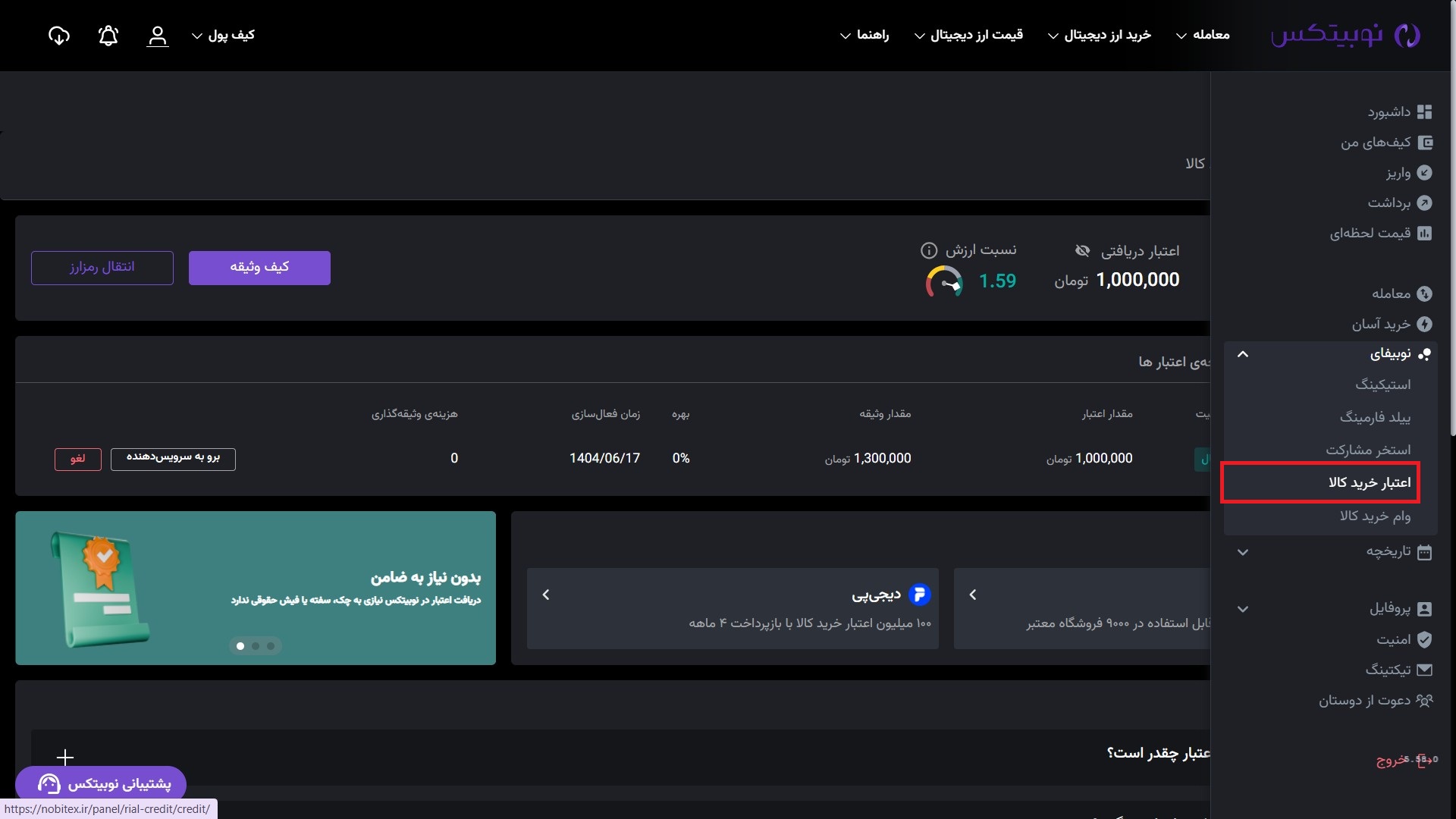The height and width of the screenshot is (819, 1456).
Task: Select the first banner carousel dot
Action: (240, 646)
